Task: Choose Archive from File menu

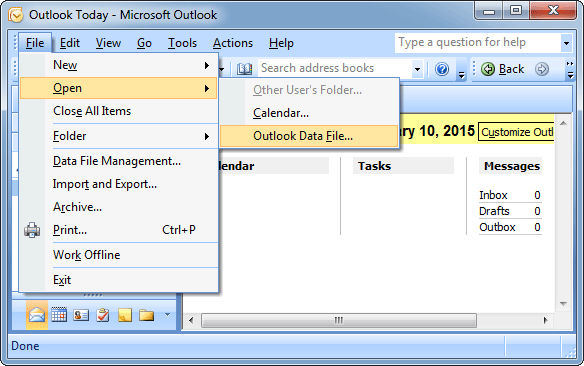Action: click(118, 207)
